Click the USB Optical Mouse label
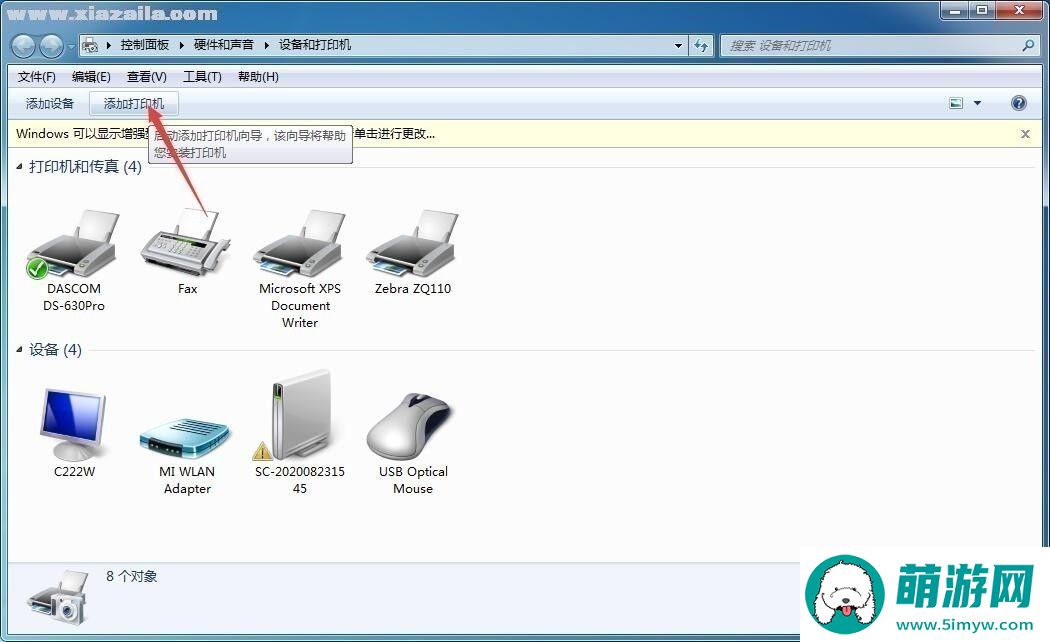 413,480
